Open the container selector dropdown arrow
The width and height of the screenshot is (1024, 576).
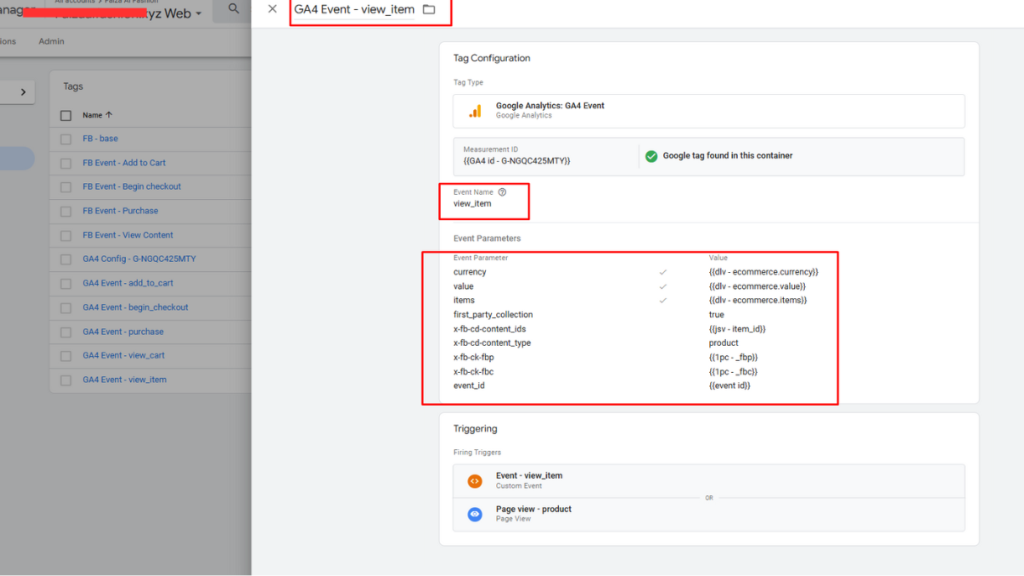click(199, 14)
